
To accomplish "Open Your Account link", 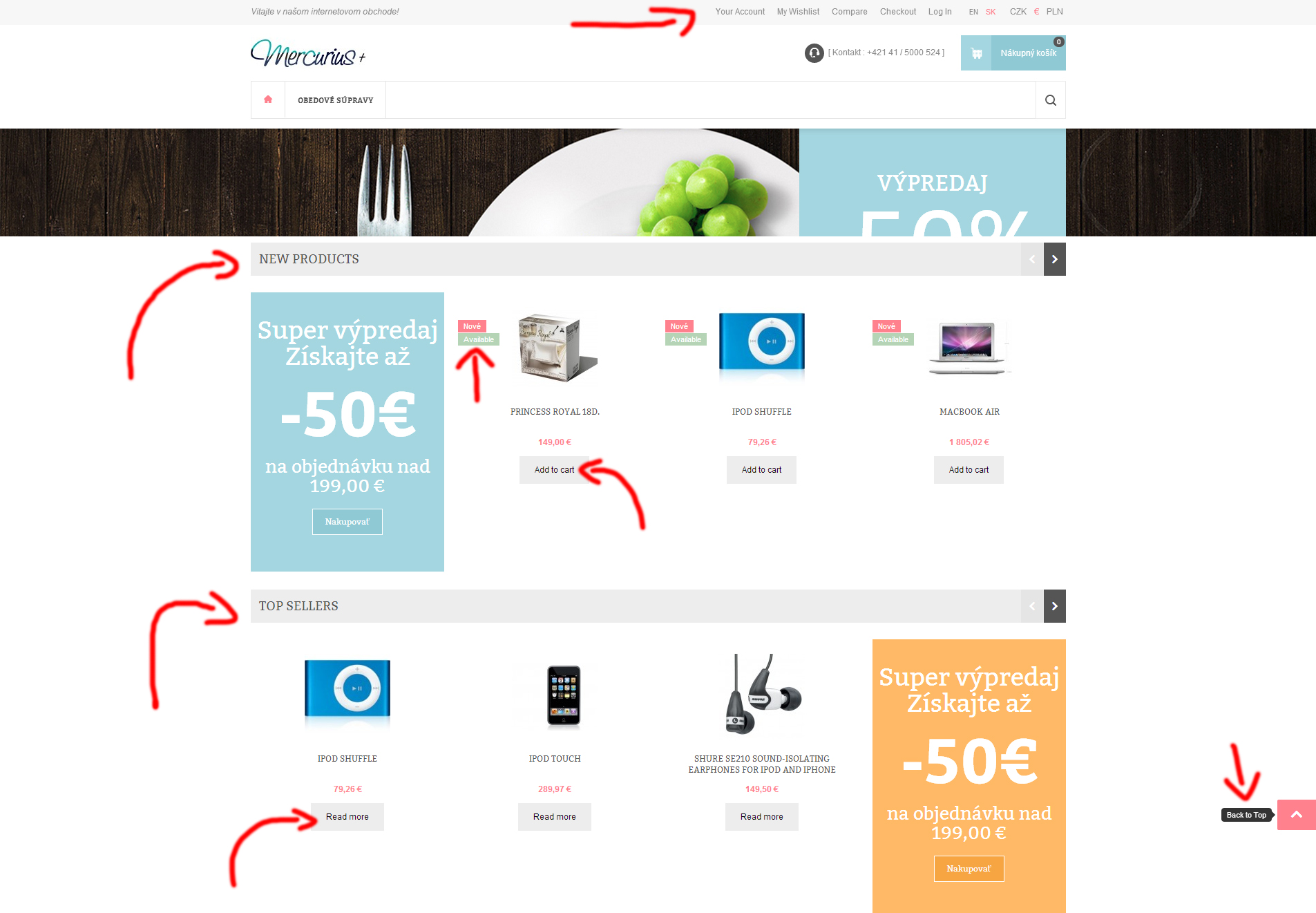I will (740, 12).
